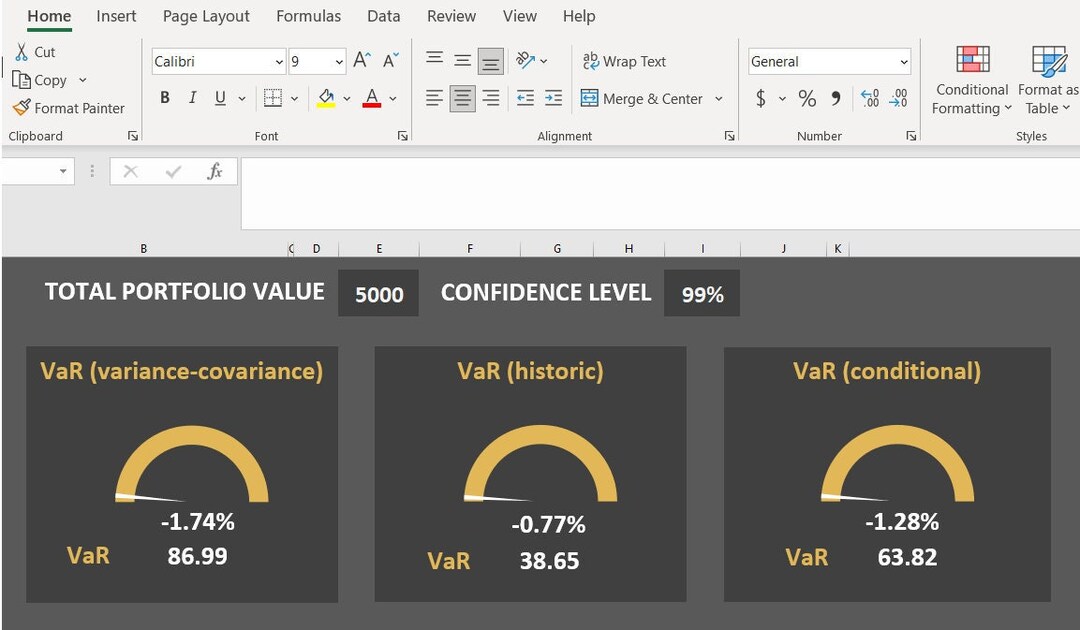The height and width of the screenshot is (630, 1080).
Task: Click the Cut command
Action: coord(36,51)
